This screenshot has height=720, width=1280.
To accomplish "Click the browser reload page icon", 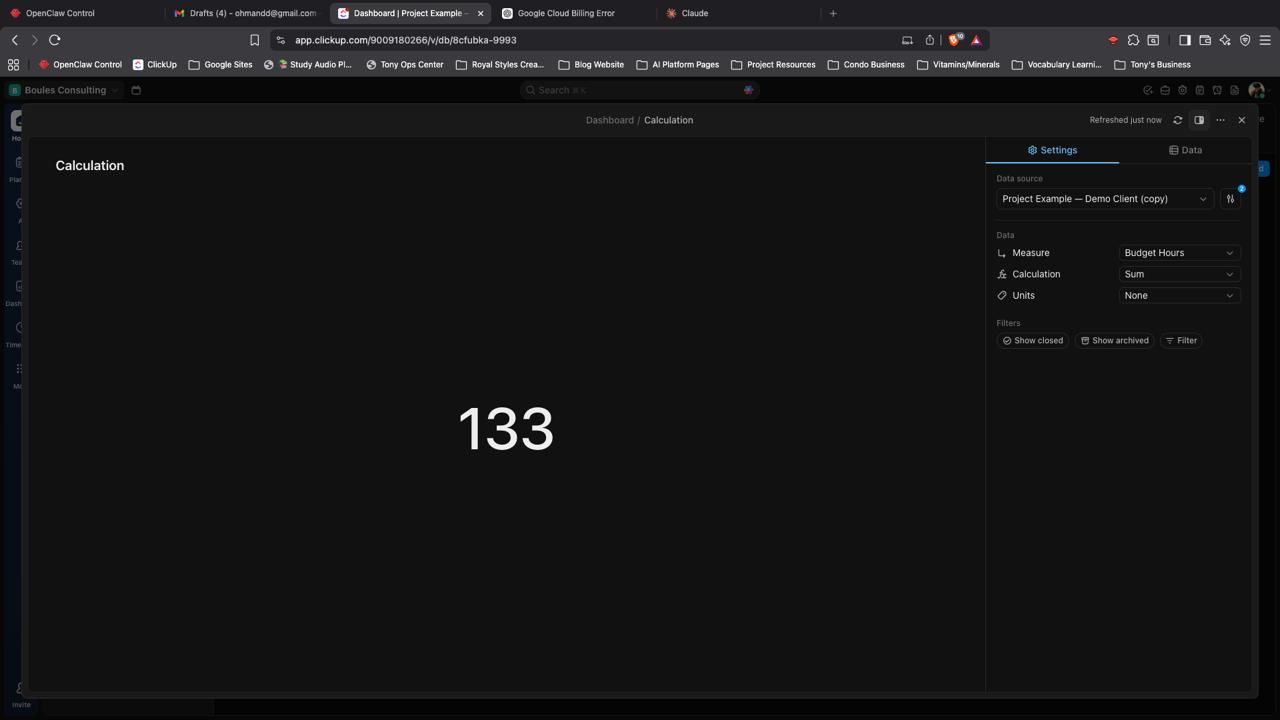I will click(55, 40).
